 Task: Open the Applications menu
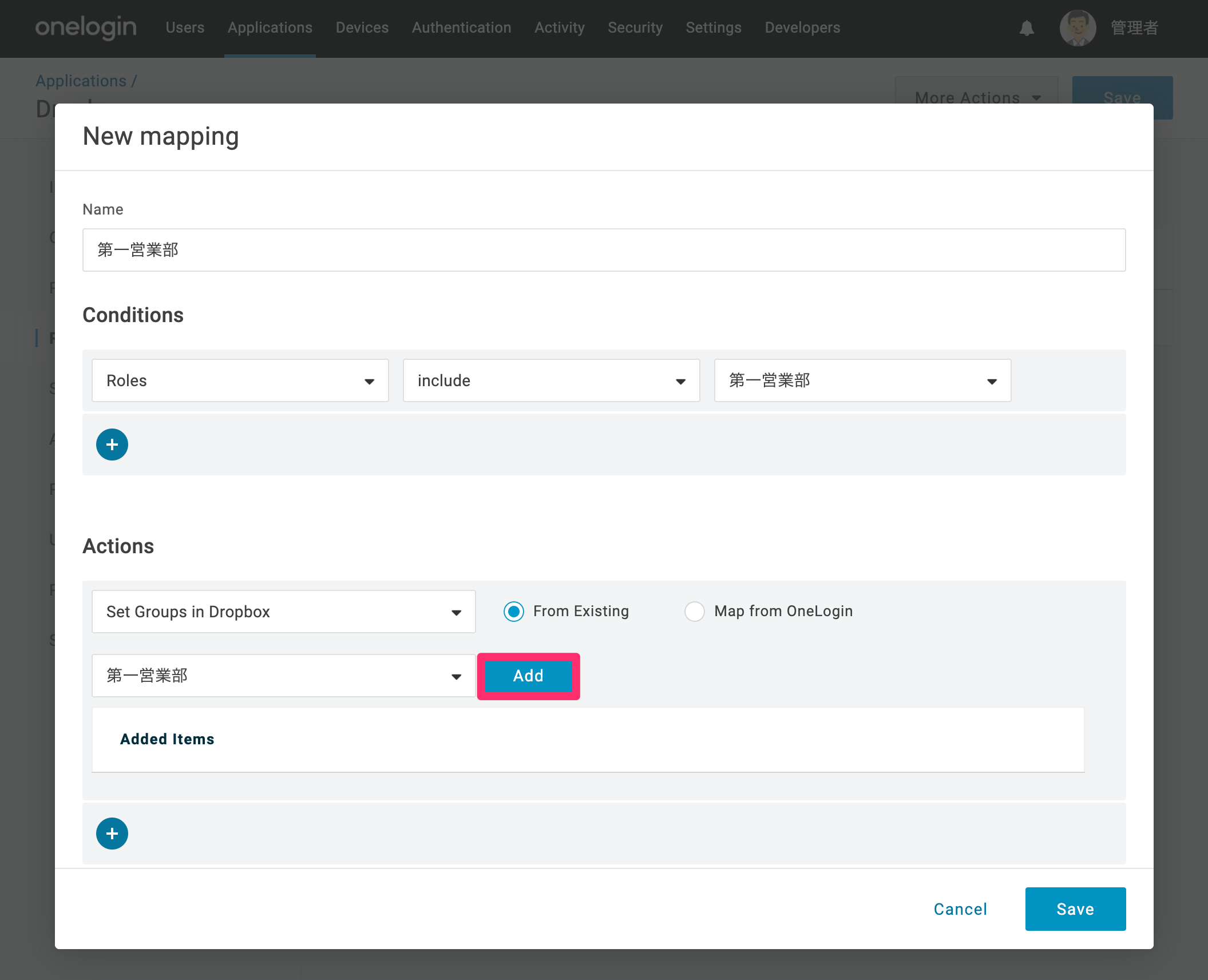[270, 27]
